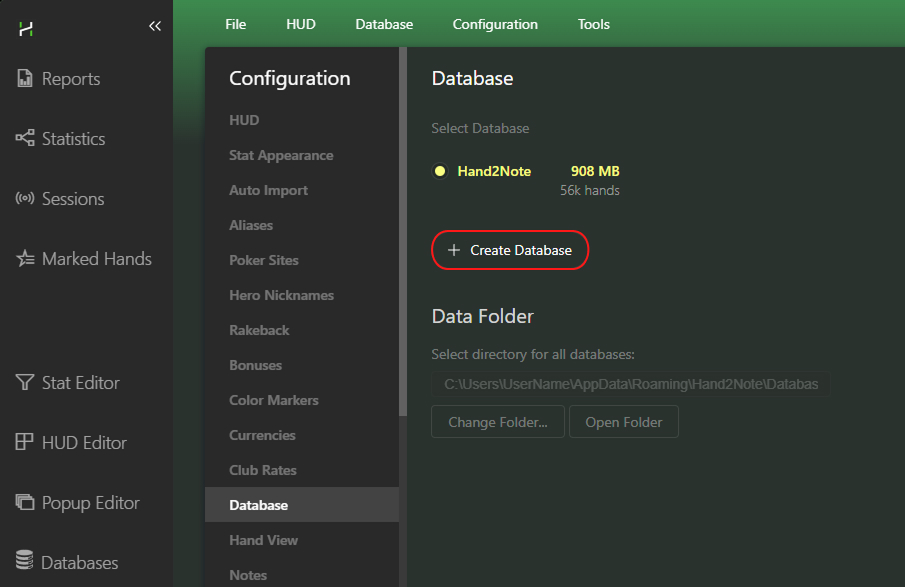Viewport: 905px width, 587px height.
Task: Select Stat Appearance settings
Action: point(302,155)
